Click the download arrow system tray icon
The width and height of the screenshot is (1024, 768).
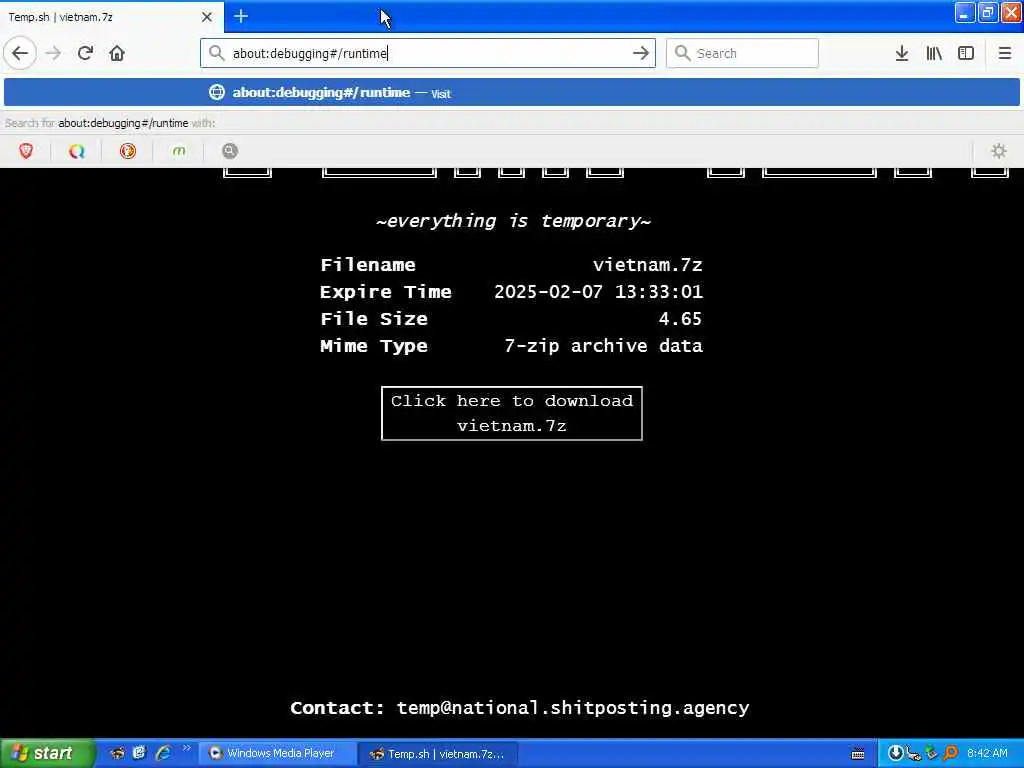coord(895,753)
